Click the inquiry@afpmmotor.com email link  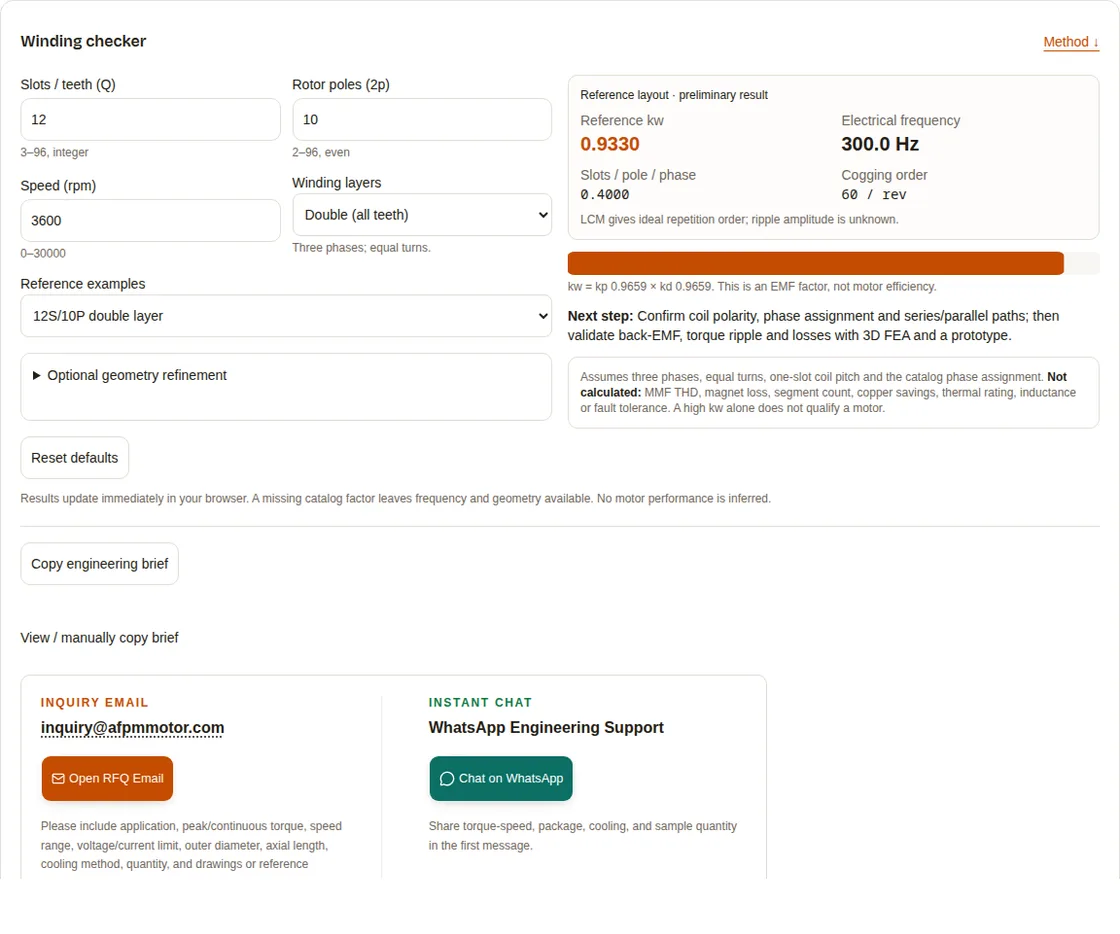point(132,728)
